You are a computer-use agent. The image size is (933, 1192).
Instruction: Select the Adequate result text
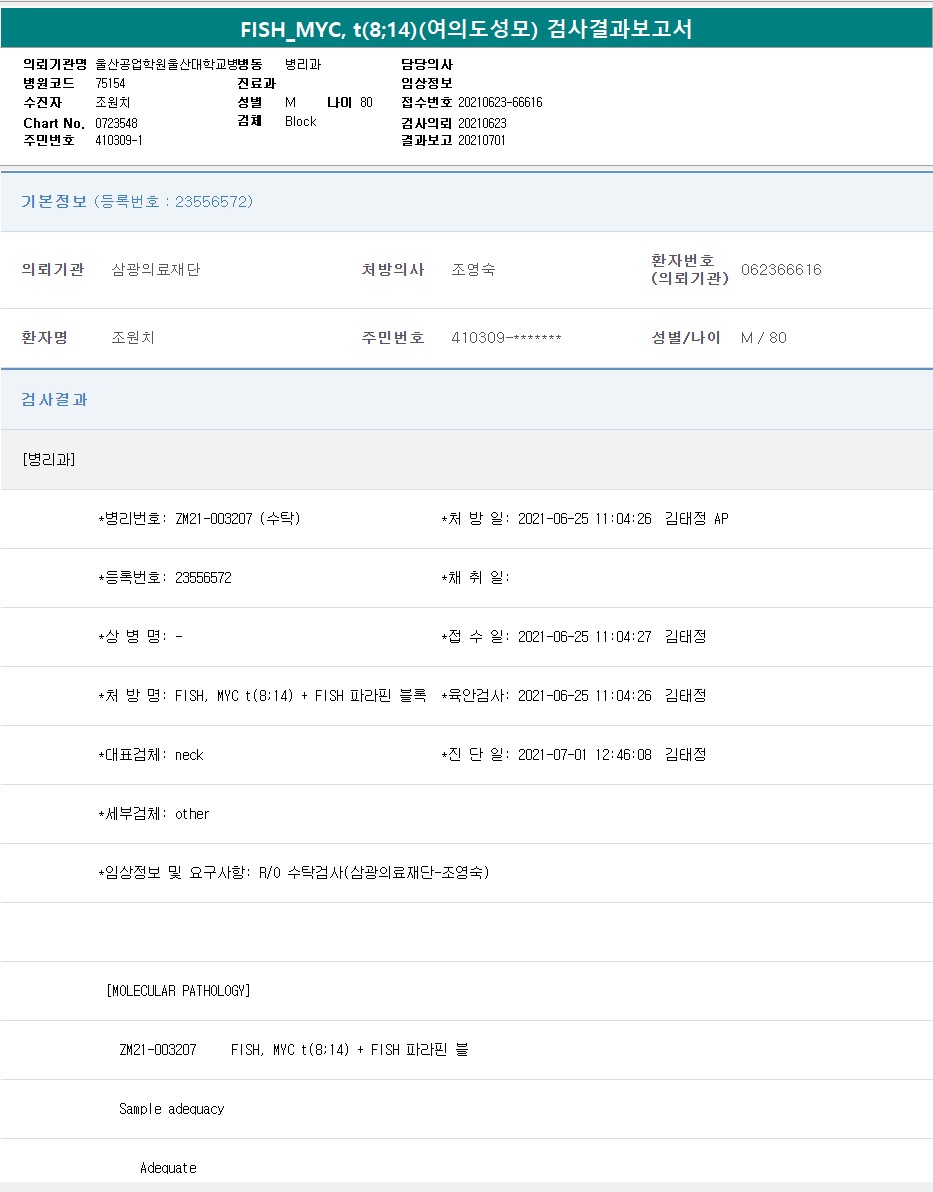coord(168,1168)
